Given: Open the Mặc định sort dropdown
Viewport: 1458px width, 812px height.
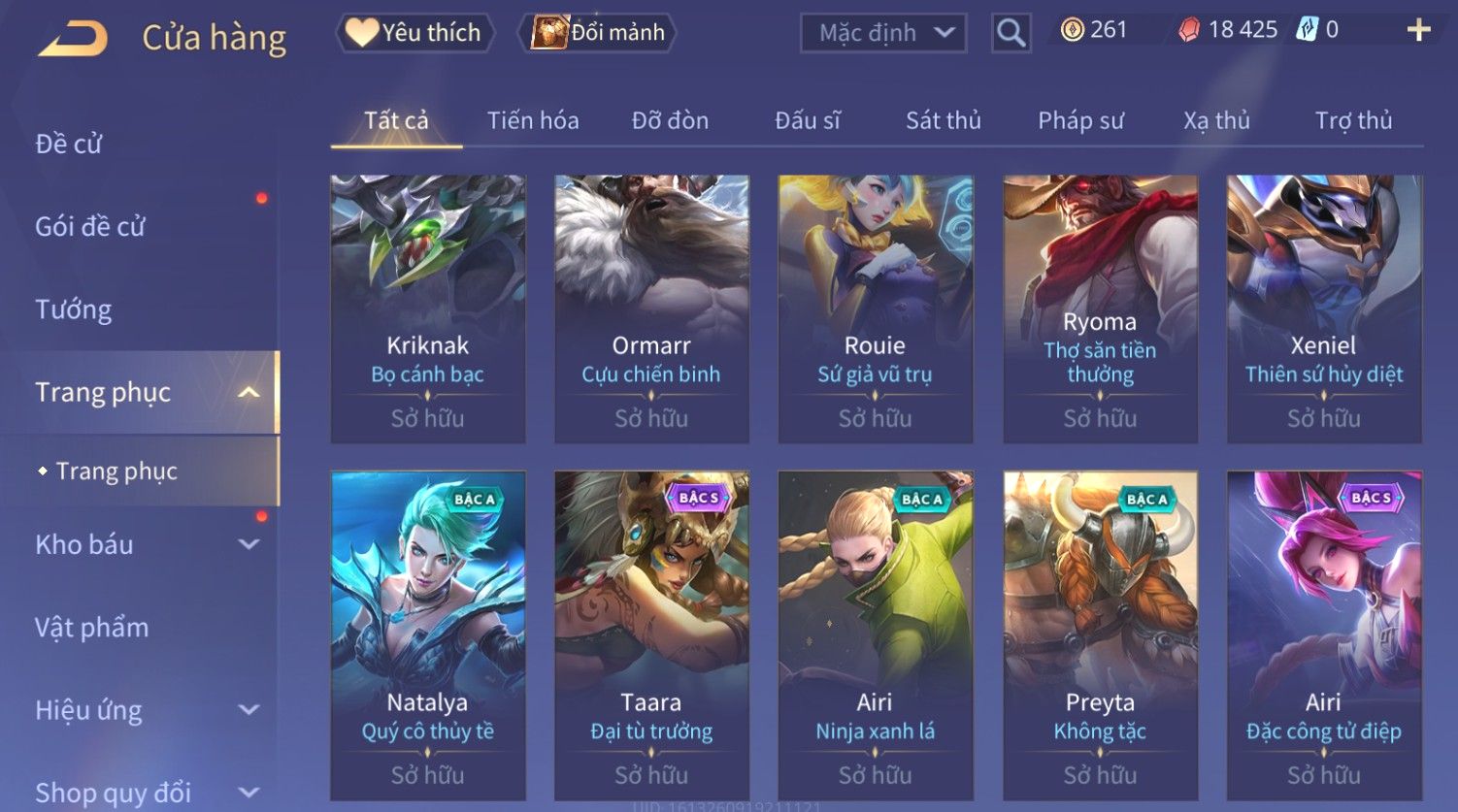Looking at the screenshot, I should [x=883, y=33].
